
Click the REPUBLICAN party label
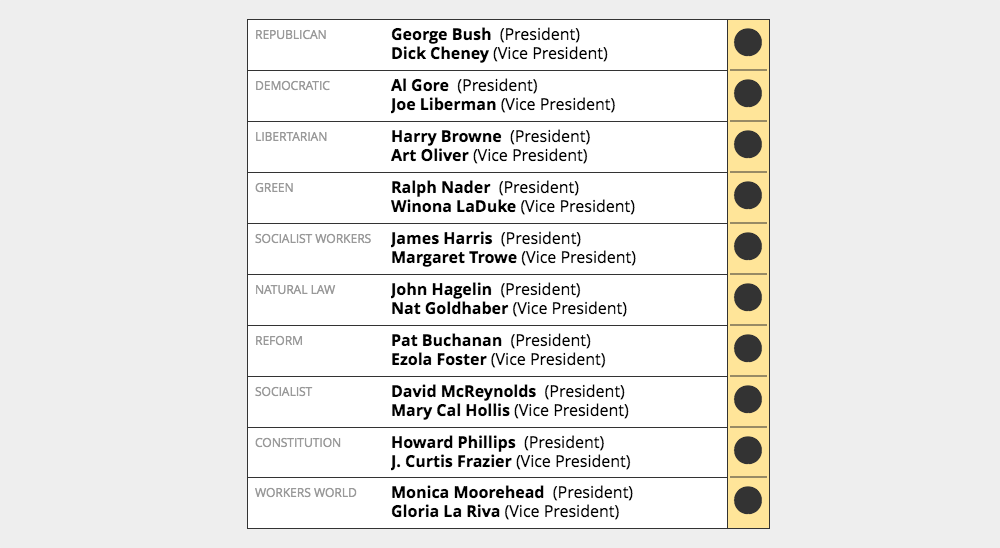tap(291, 35)
